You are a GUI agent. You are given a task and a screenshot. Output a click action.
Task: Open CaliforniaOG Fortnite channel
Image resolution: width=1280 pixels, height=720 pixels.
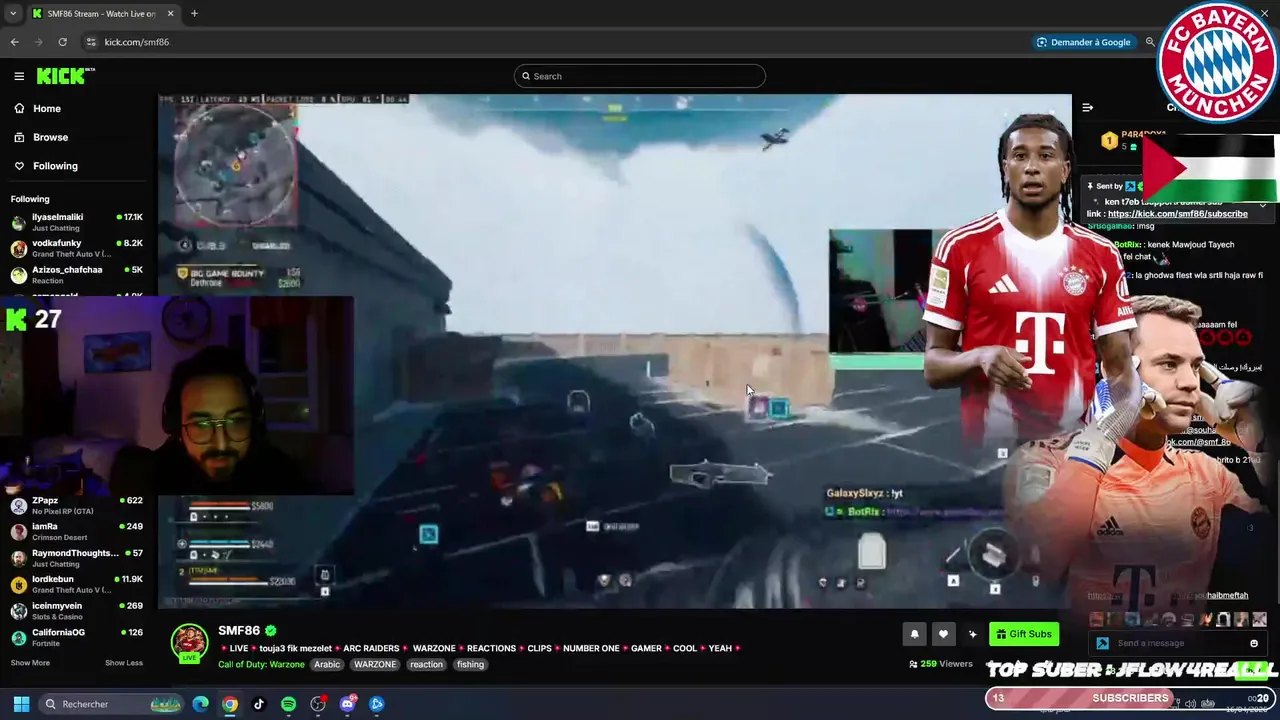pos(77,637)
